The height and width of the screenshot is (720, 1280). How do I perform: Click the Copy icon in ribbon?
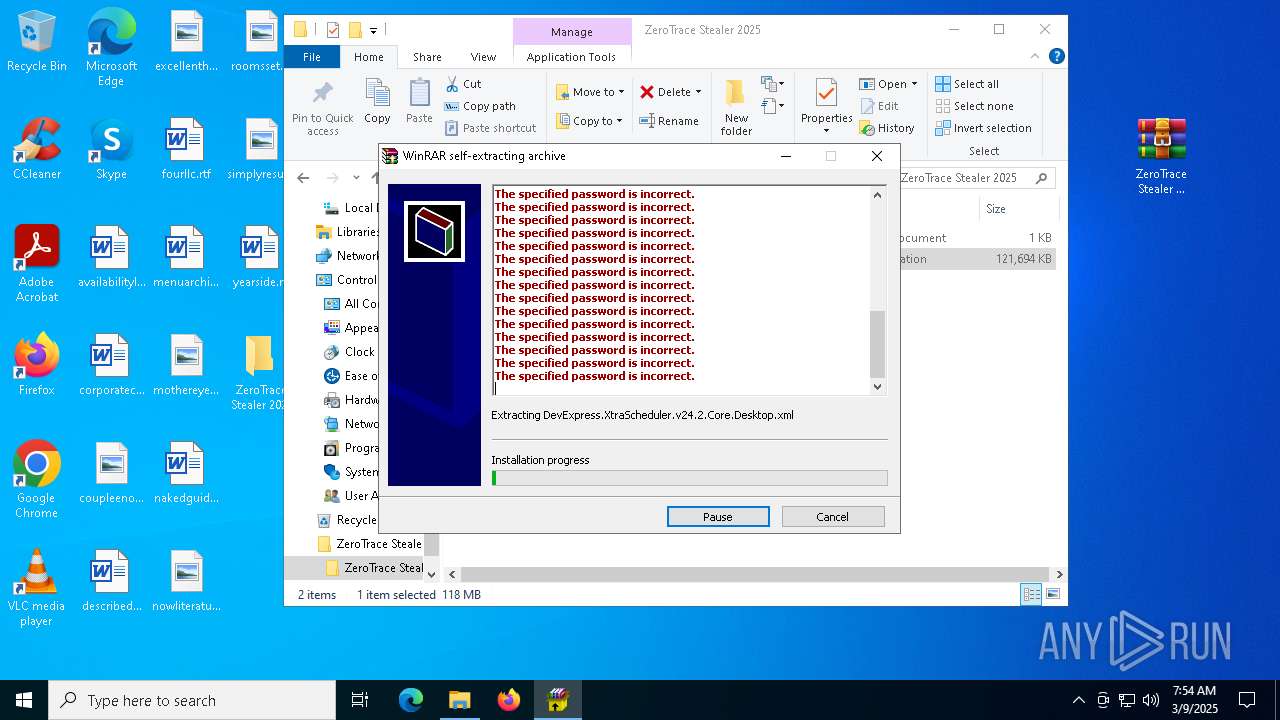click(377, 95)
